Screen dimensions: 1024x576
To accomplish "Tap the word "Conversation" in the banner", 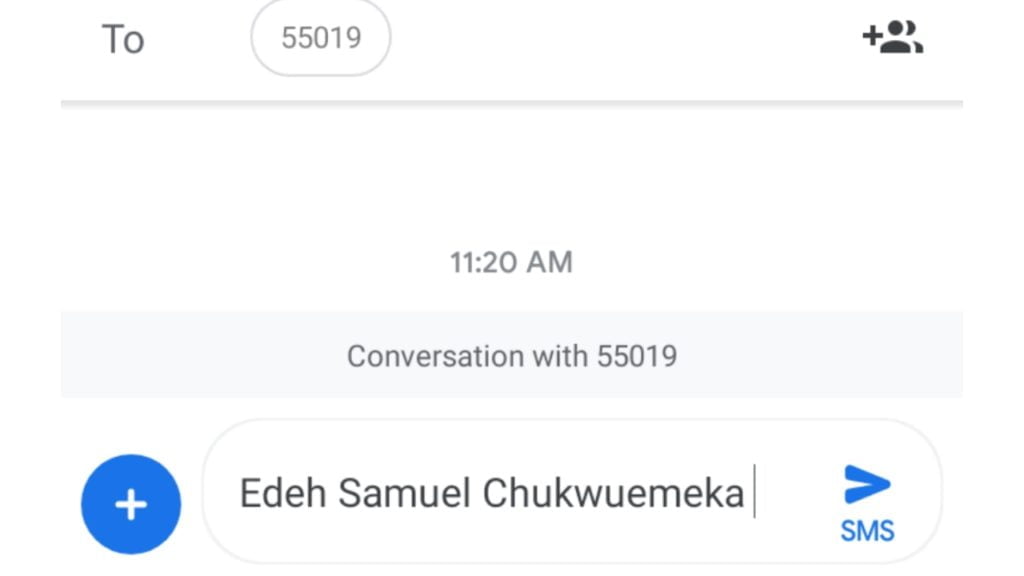I will [421, 356].
